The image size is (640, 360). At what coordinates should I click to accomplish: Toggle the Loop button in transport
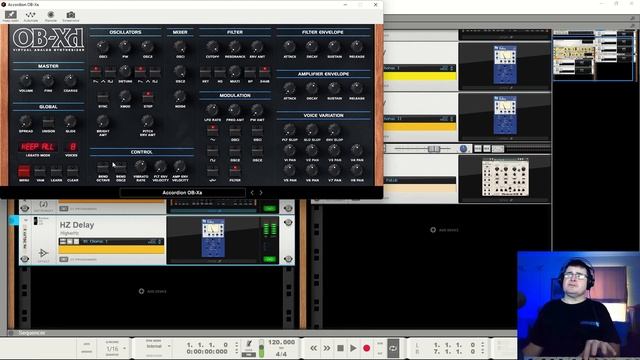click(x=393, y=348)
